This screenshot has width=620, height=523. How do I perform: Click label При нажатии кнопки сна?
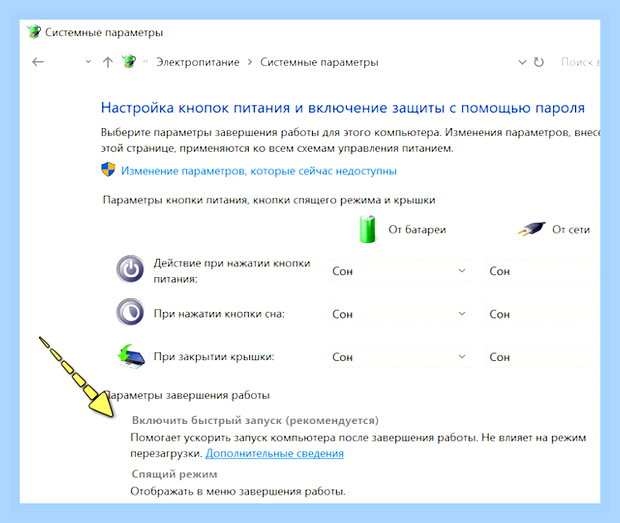[x=219, y=314]
